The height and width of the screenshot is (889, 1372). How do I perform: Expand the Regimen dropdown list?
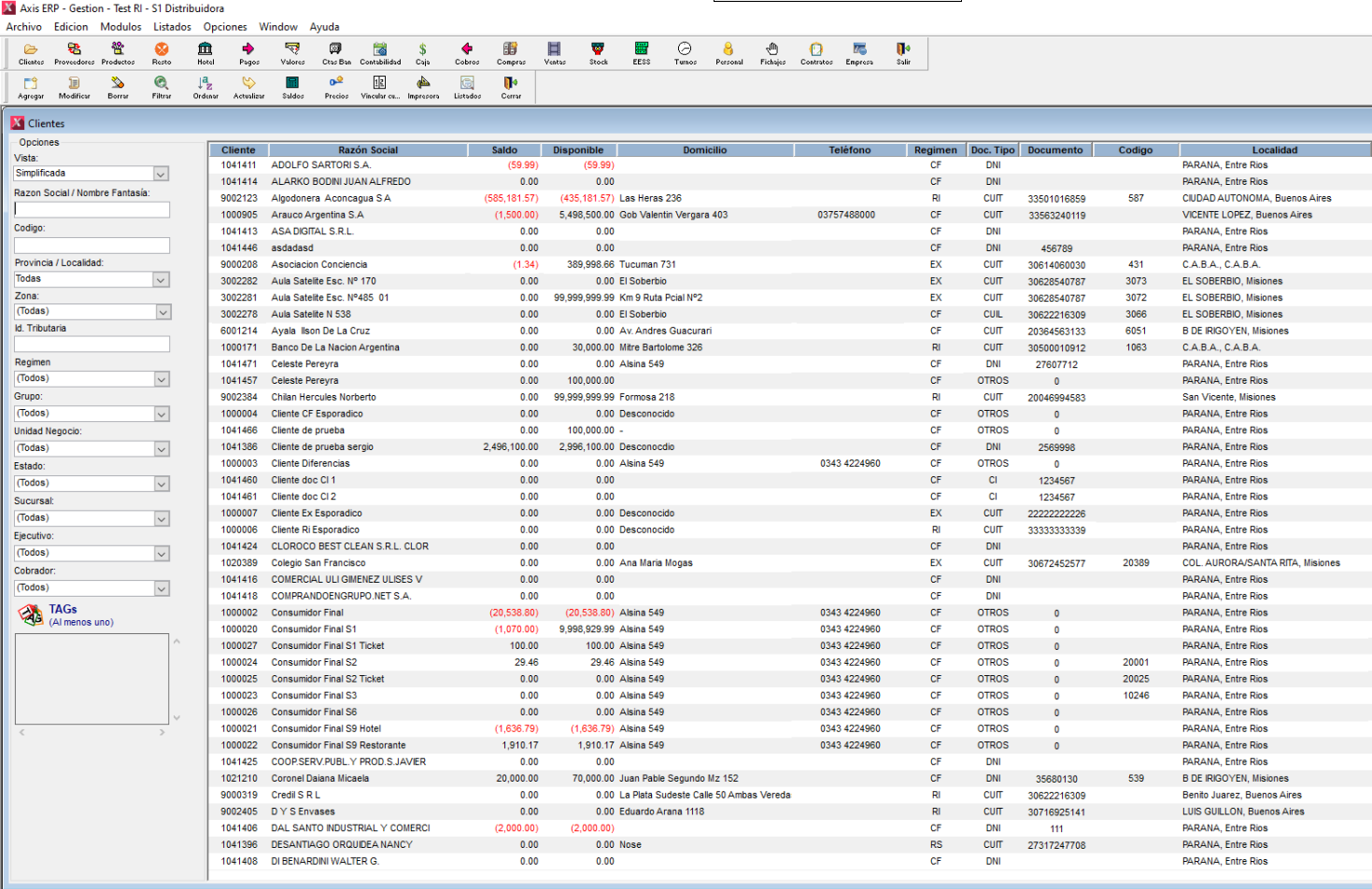pos(161,379)
